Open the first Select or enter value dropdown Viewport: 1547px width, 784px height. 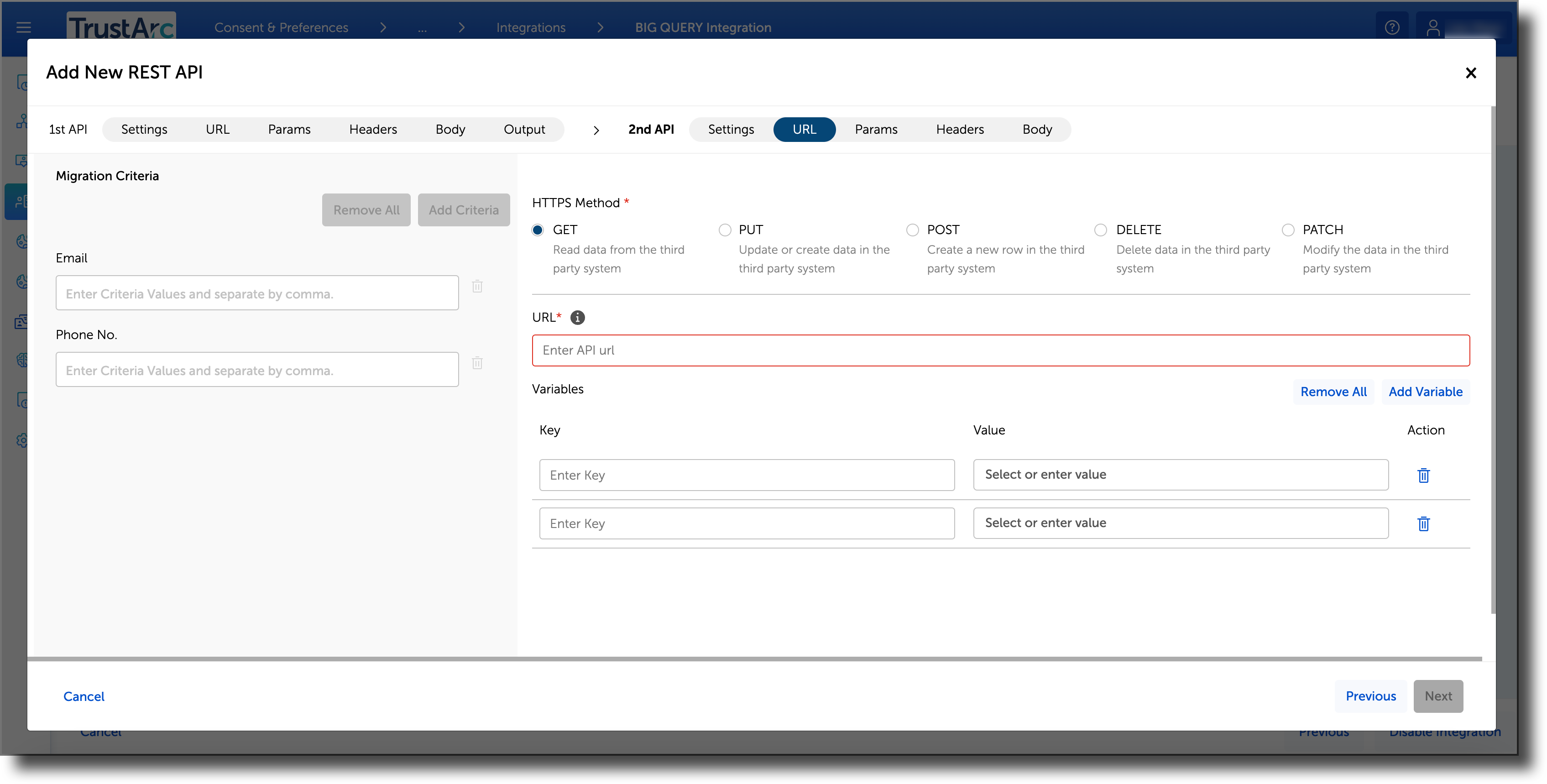1181,475
